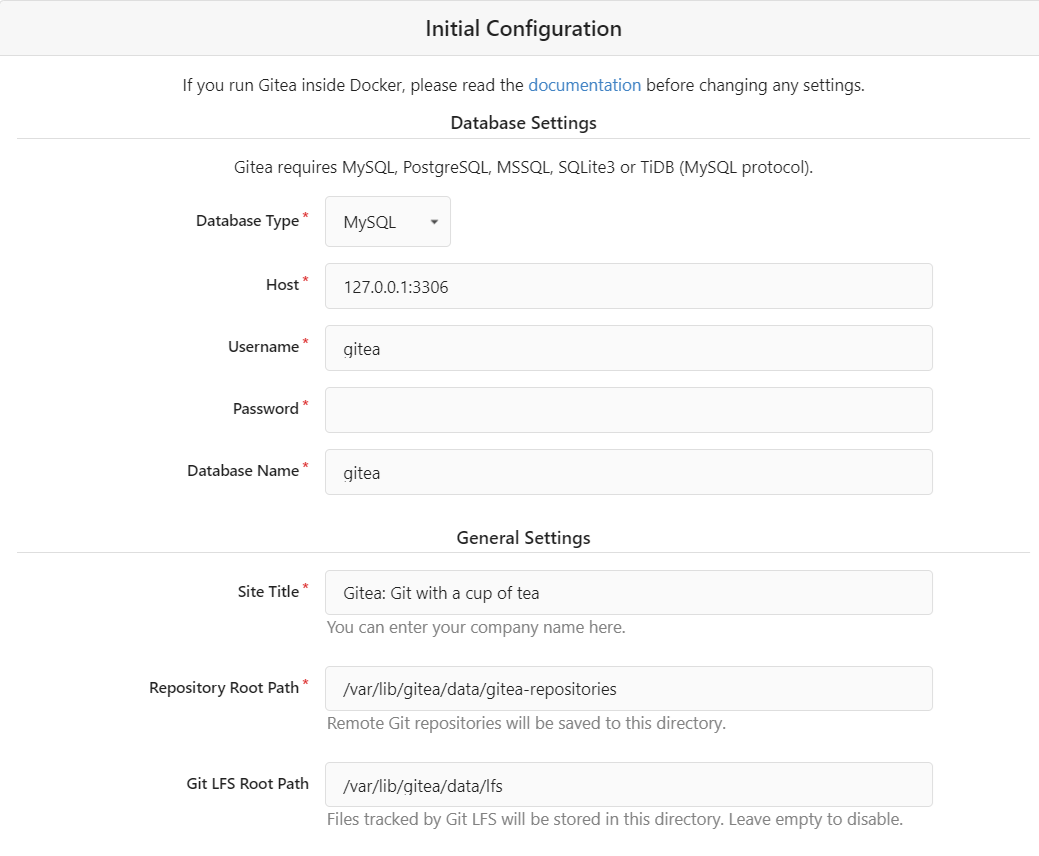Follow the blue documentation hyperlink
The height and width of the screenshot is (856, 1039).
584,85
